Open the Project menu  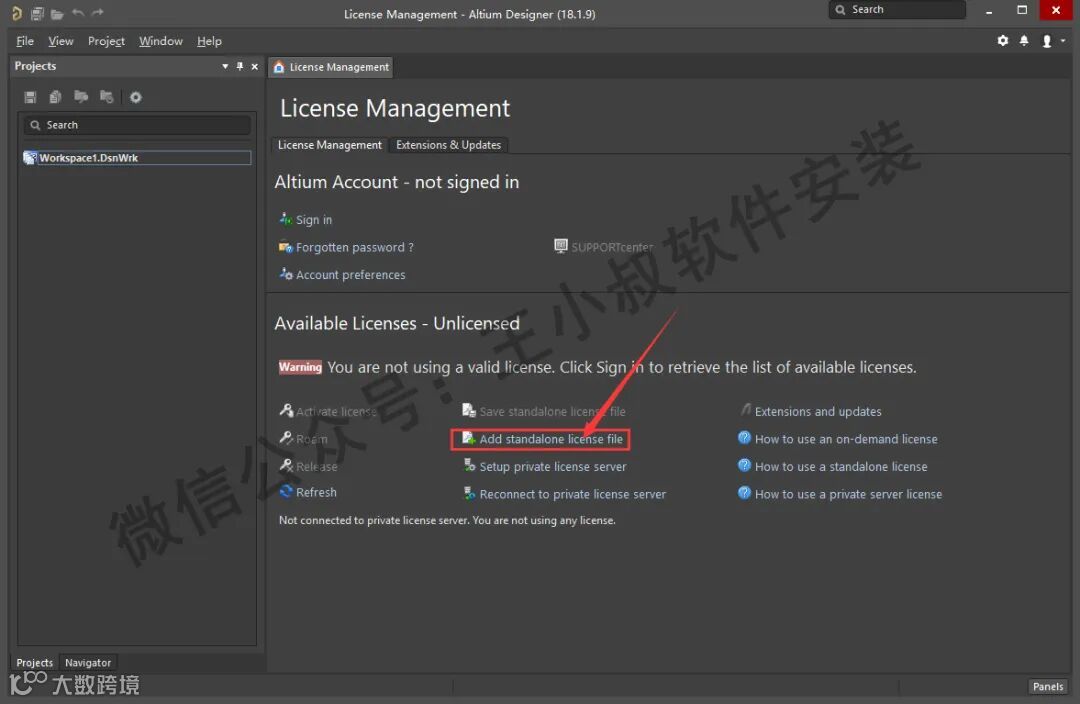(x=106, y=41)
